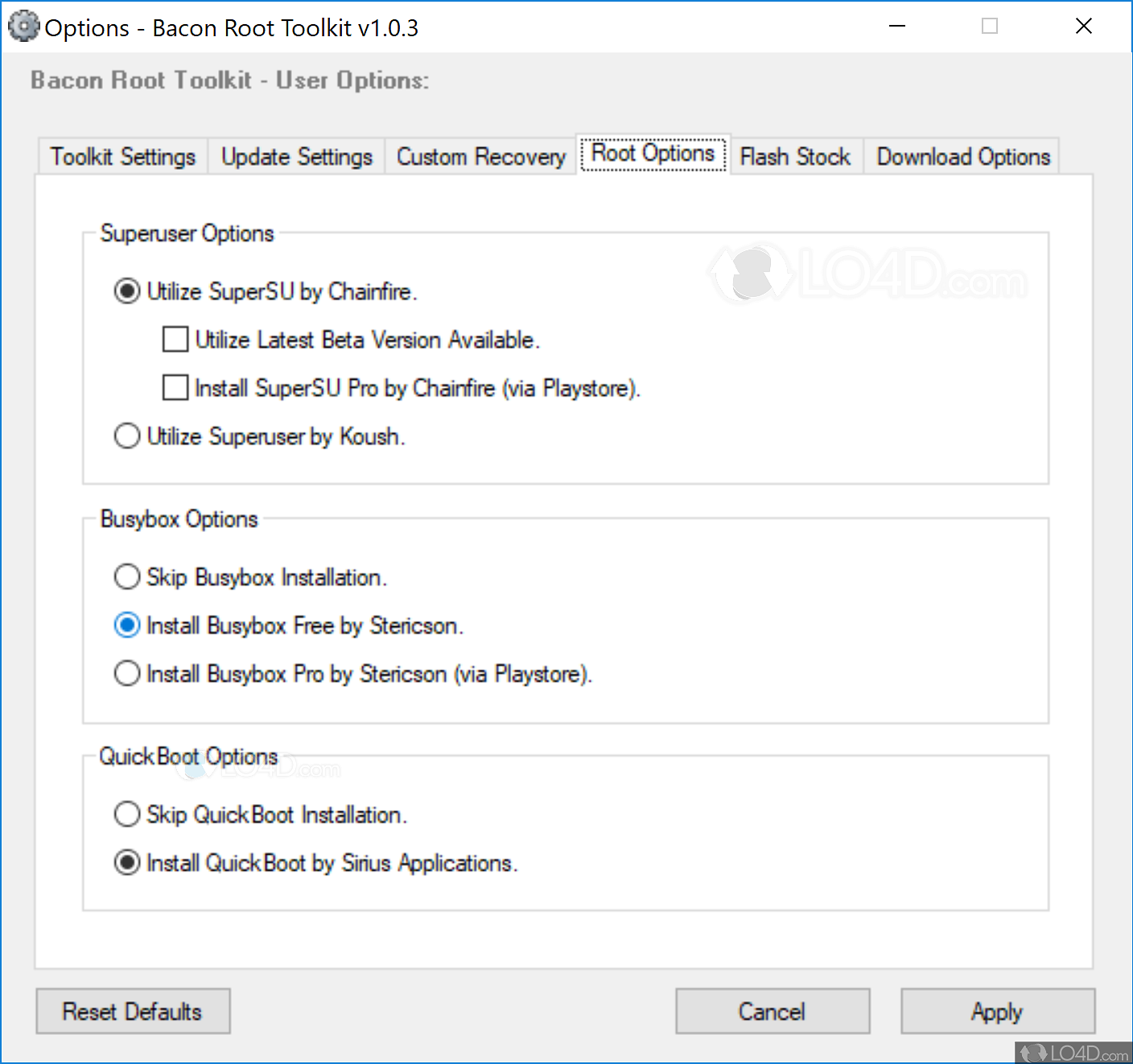
Task: Select Skip QuickBoot Installation
Action: tap(126, 814)
